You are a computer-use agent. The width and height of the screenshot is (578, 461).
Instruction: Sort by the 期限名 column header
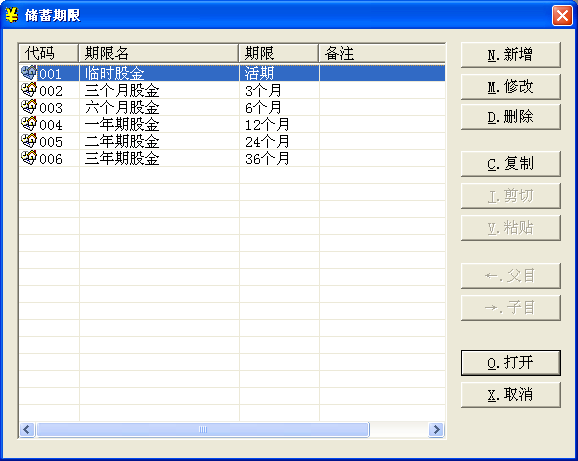pos(159,53)
